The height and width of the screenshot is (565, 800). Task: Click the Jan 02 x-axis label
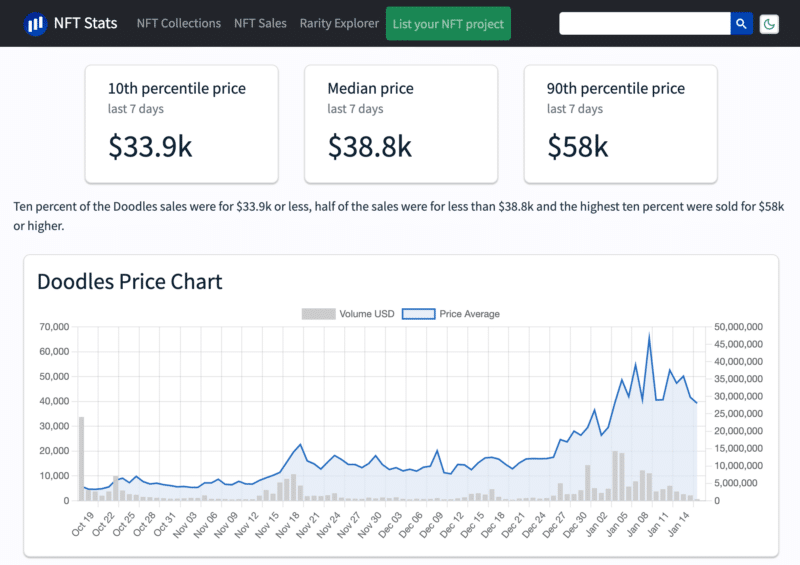tap(596, 523)
